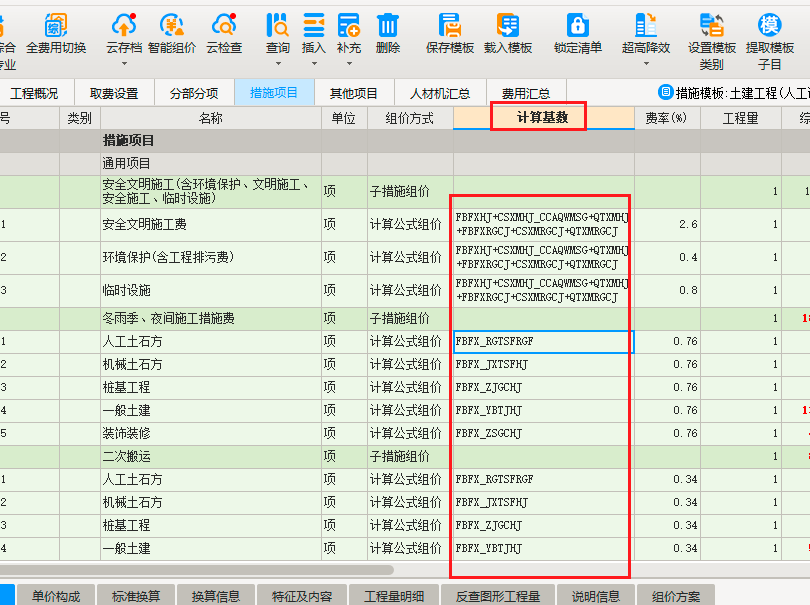This screenshot has height=605, width=810.
Task: Click the 工程量 column header
Action: pyautogui.click(x=740, y=118)
